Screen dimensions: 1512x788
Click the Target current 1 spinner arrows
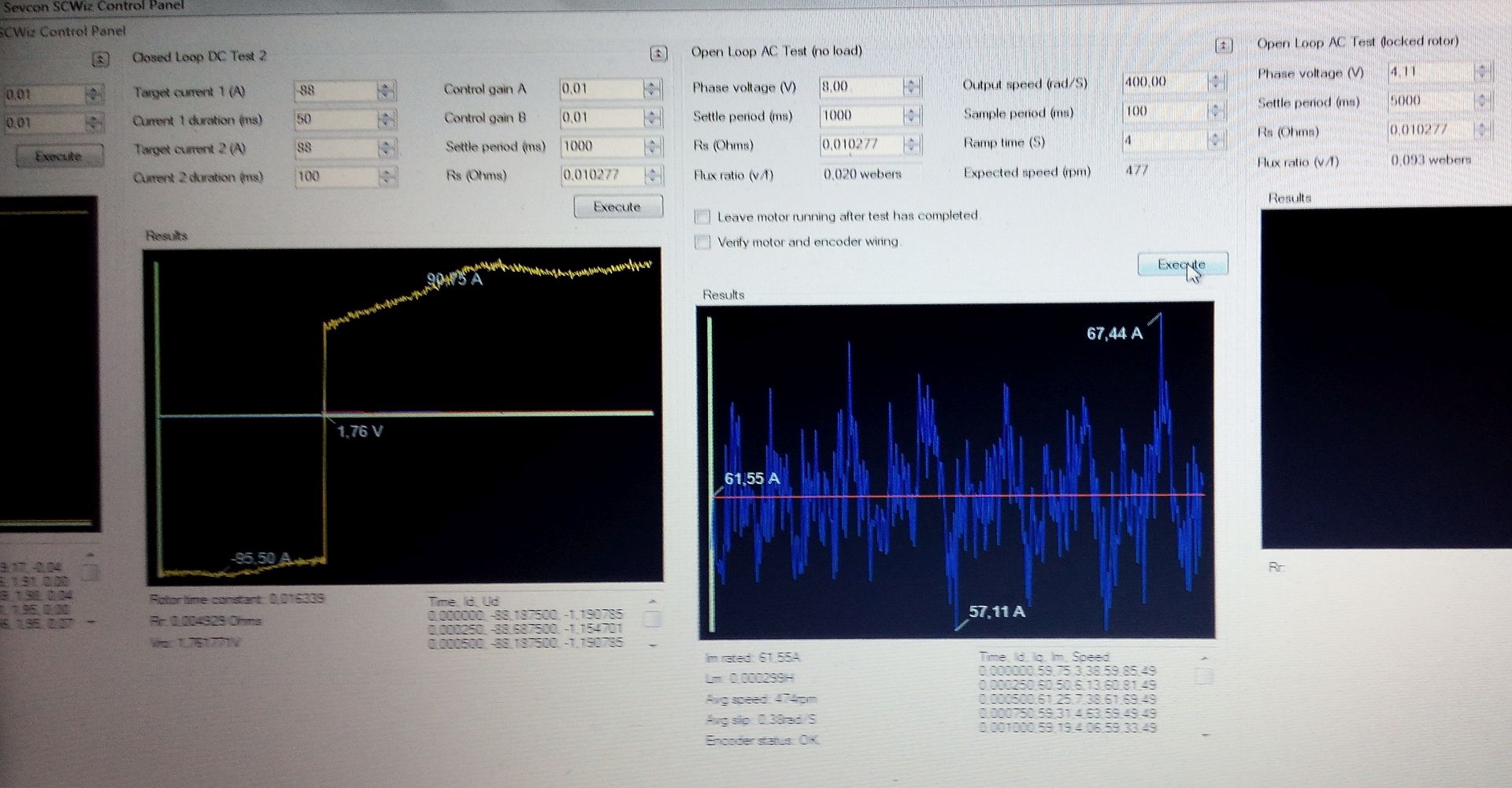pos(386,91)
